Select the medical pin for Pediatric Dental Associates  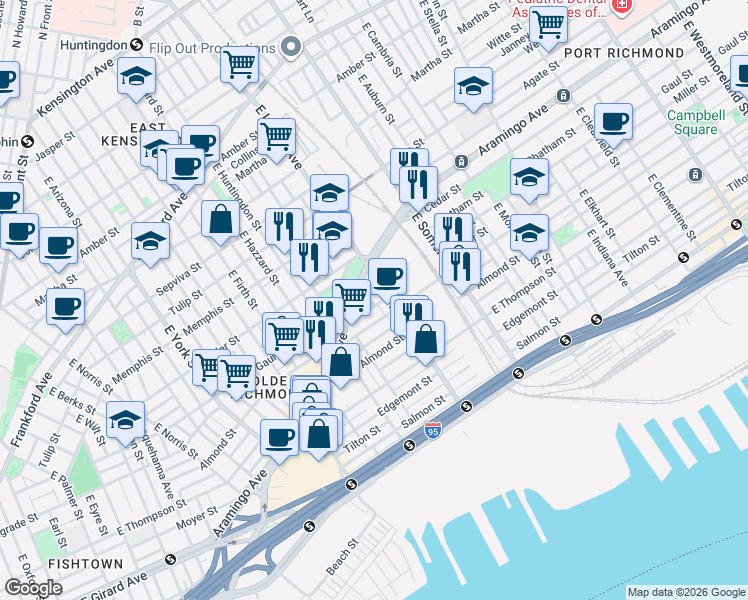tap(622, 6)
